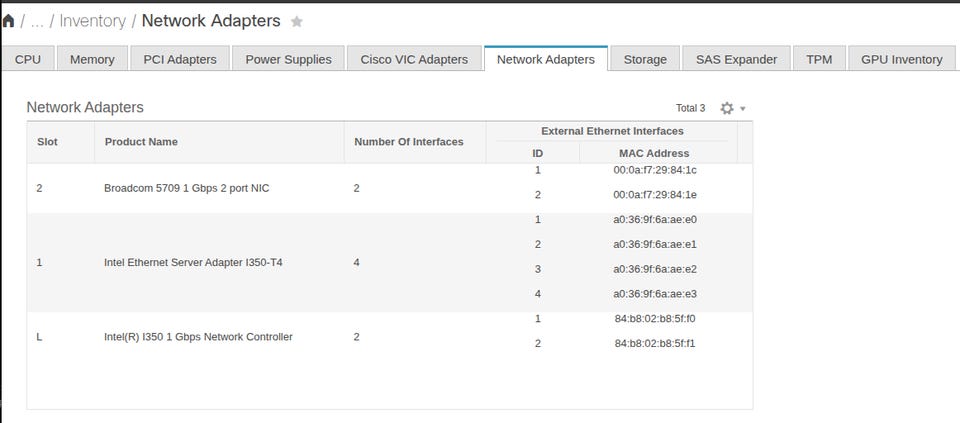
Task: Open Cisco VIC Adapters tab
Action: tap(414, 59)
